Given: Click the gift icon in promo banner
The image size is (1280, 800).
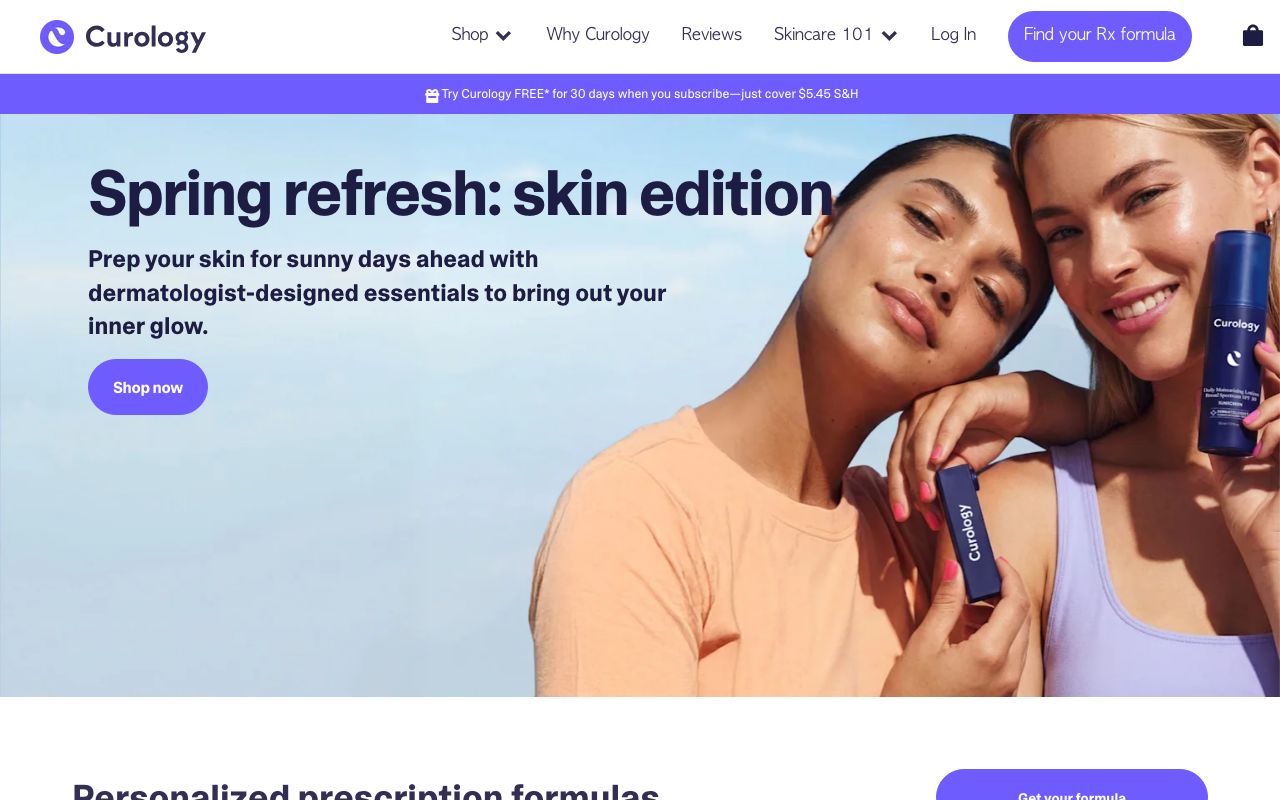Looking at the screenshot, I should click(x=432, y=95).
